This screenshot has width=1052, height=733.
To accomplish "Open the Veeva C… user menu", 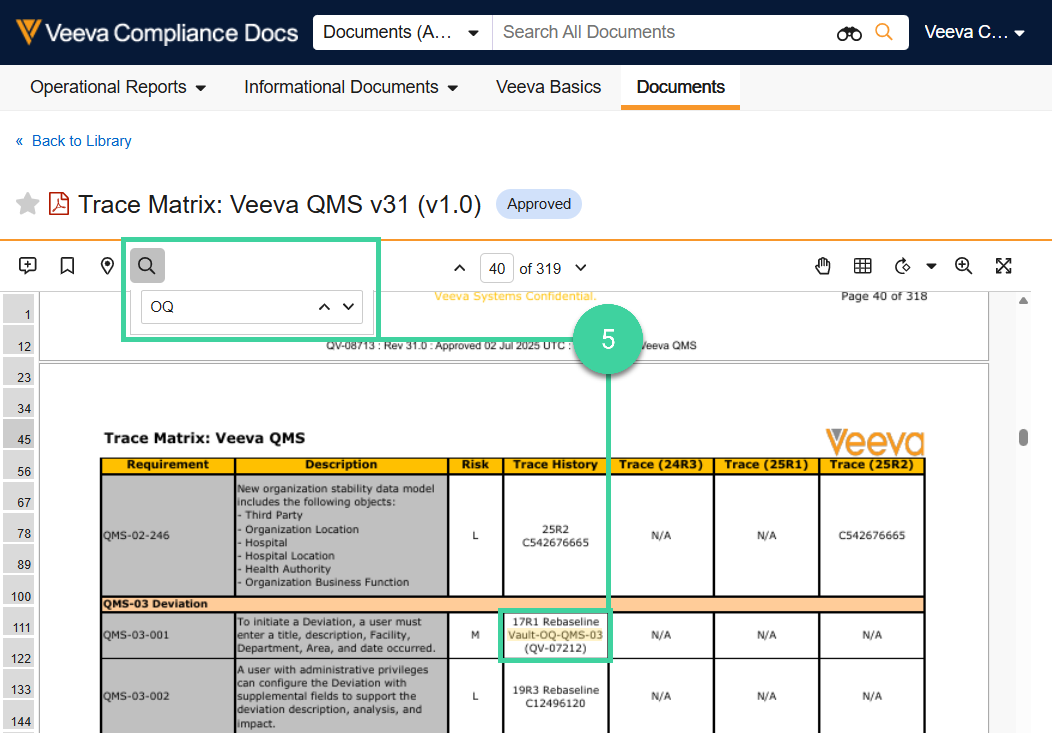I will point(974,32).
